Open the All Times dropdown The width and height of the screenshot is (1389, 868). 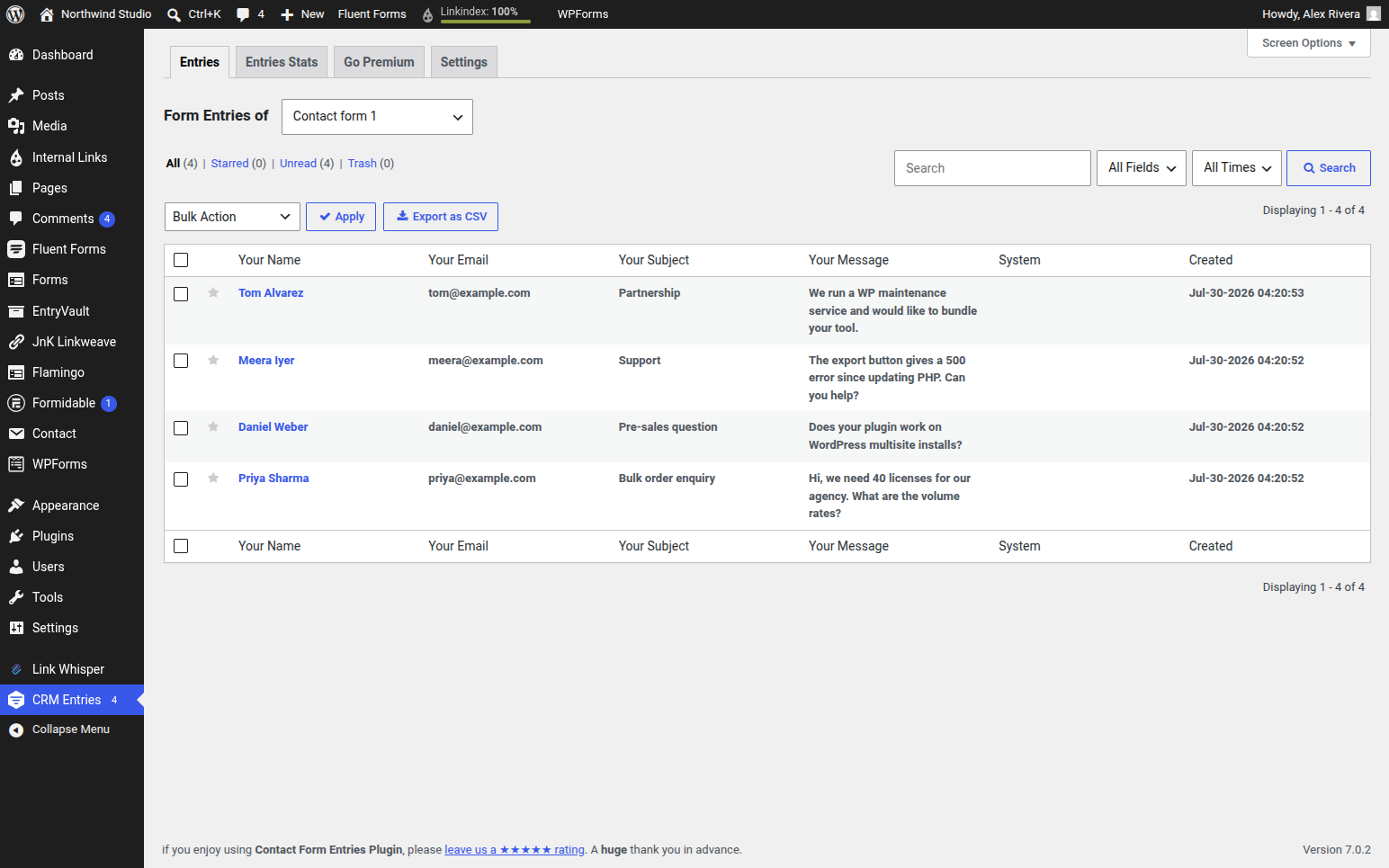pyautogui.click(x=1237, y=168)
